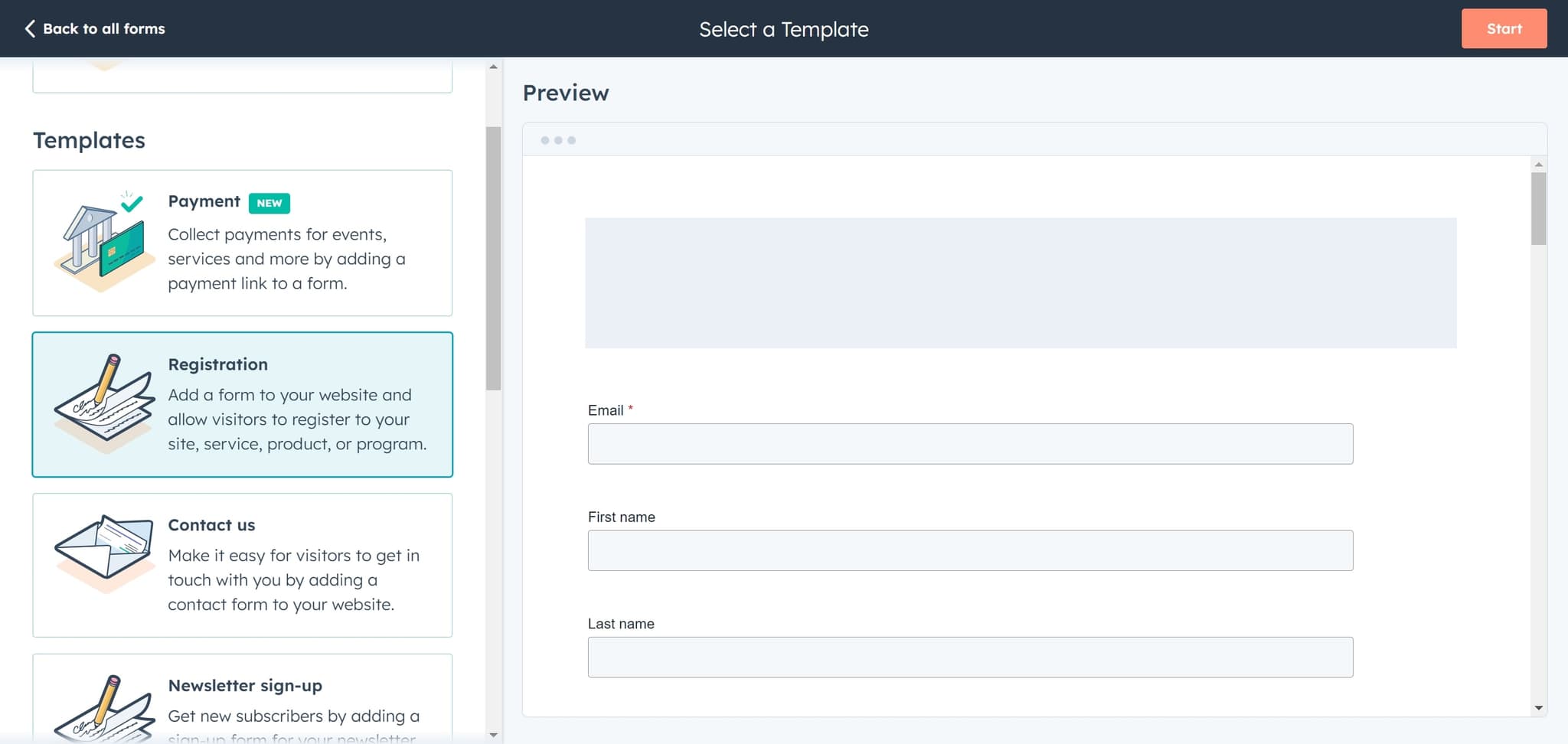The image size is (1568, 744).
Task: Click the three dots in preview header
Action: pyautogui.click(x=558, y=140)
